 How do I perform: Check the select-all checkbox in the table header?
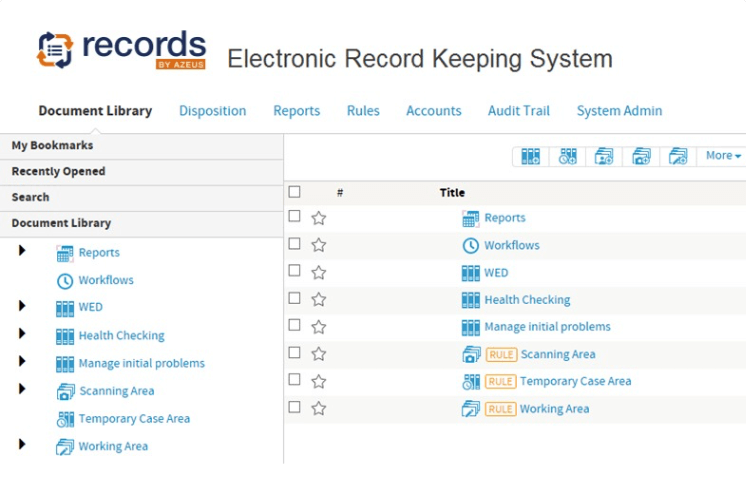(294, 192)
